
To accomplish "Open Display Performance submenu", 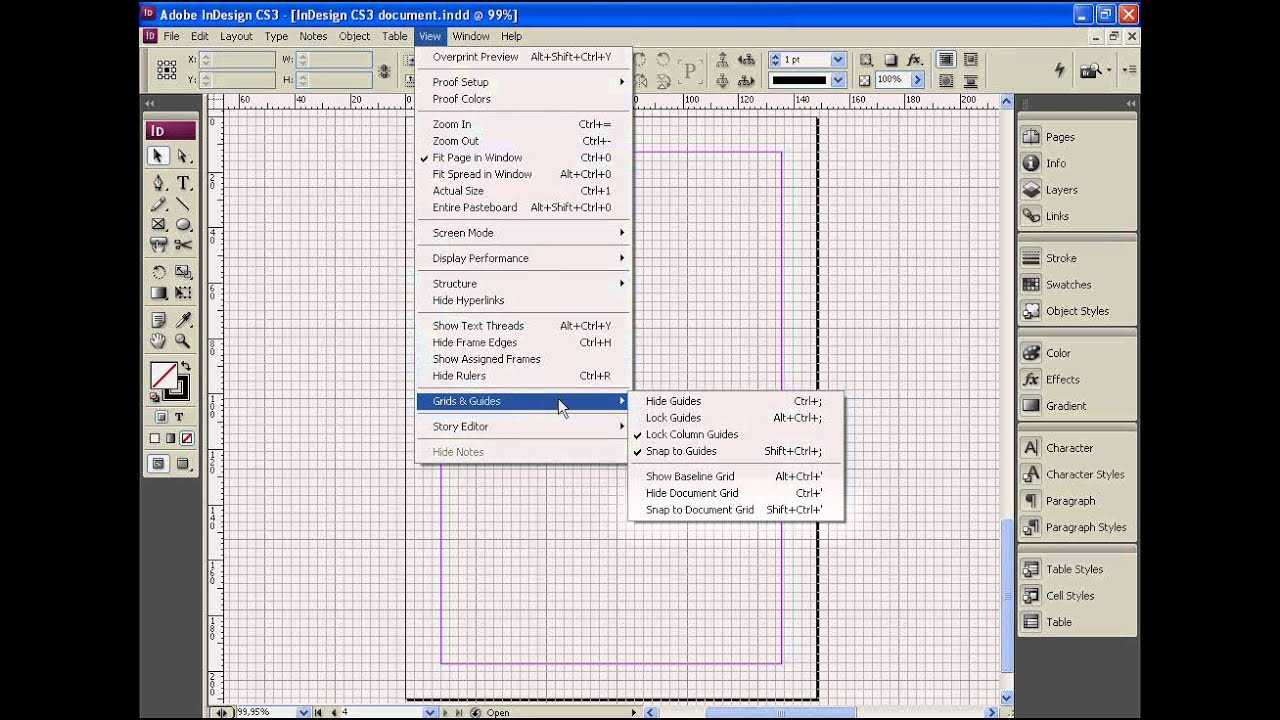I will tap(522, 258).
